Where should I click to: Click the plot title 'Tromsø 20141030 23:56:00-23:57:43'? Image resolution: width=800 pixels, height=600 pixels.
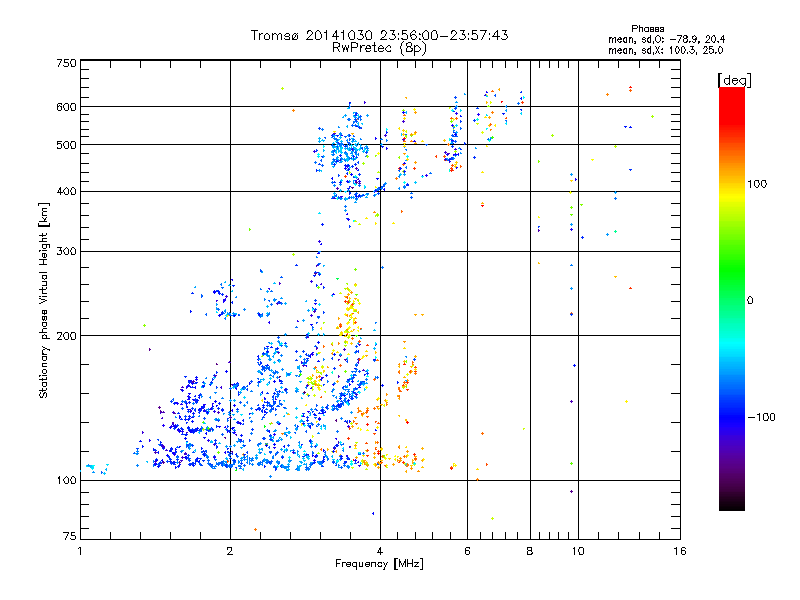coord(379,35)
